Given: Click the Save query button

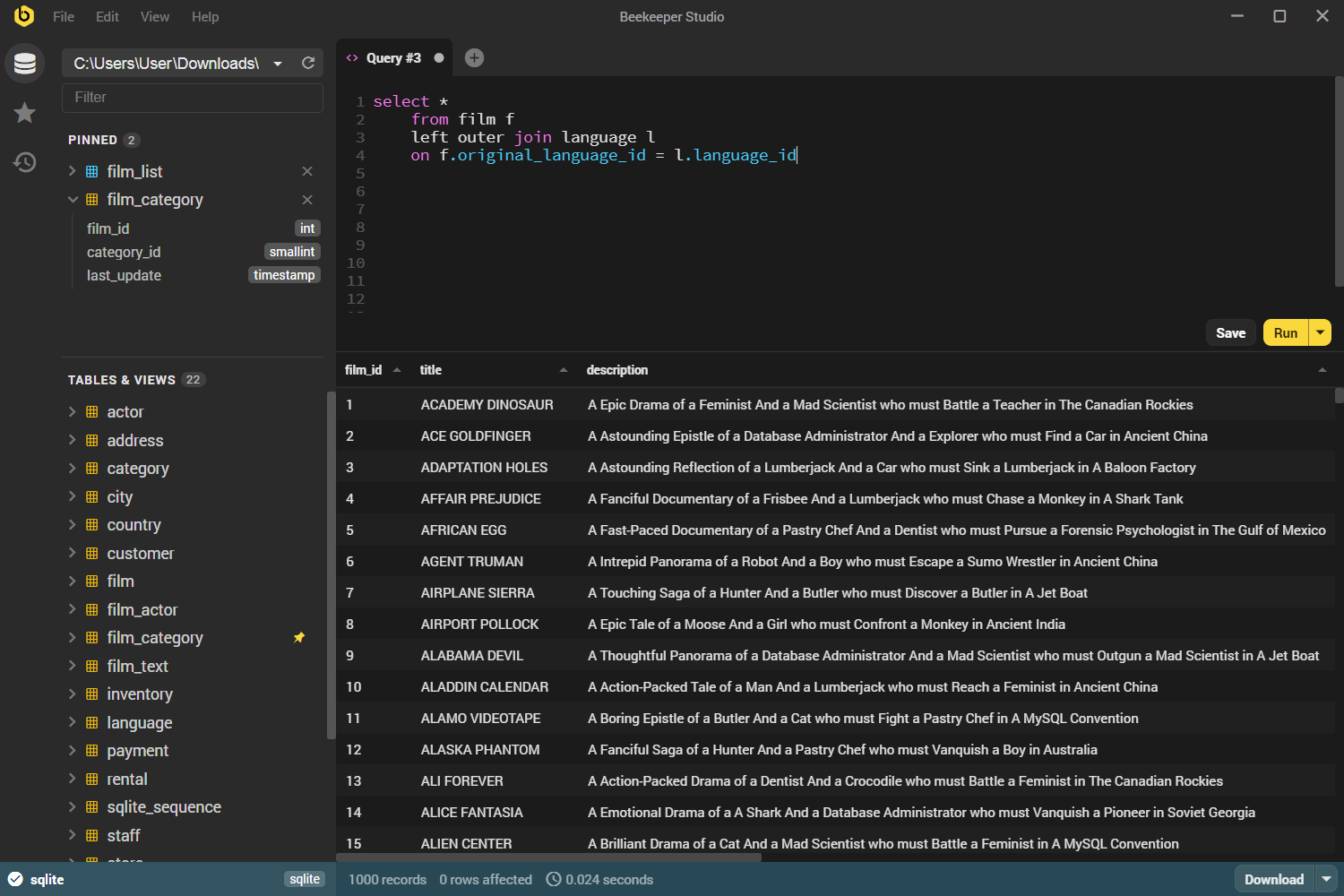Looking at the screenshot, I should (x=1230, y=332).
